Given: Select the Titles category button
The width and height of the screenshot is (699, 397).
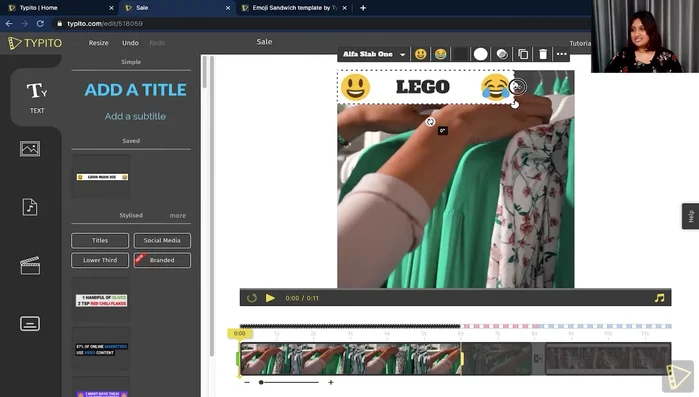Looking at the screenshot, I should coord(100,241).
